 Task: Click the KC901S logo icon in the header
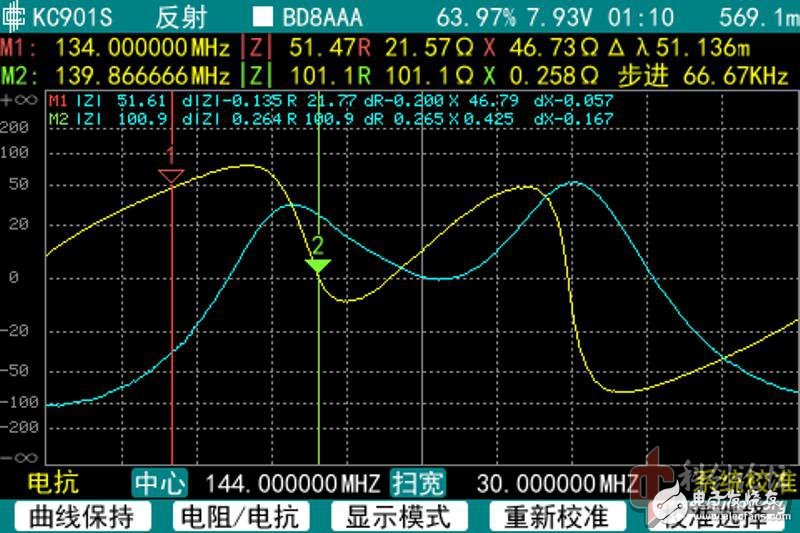[x=14, y=17]
